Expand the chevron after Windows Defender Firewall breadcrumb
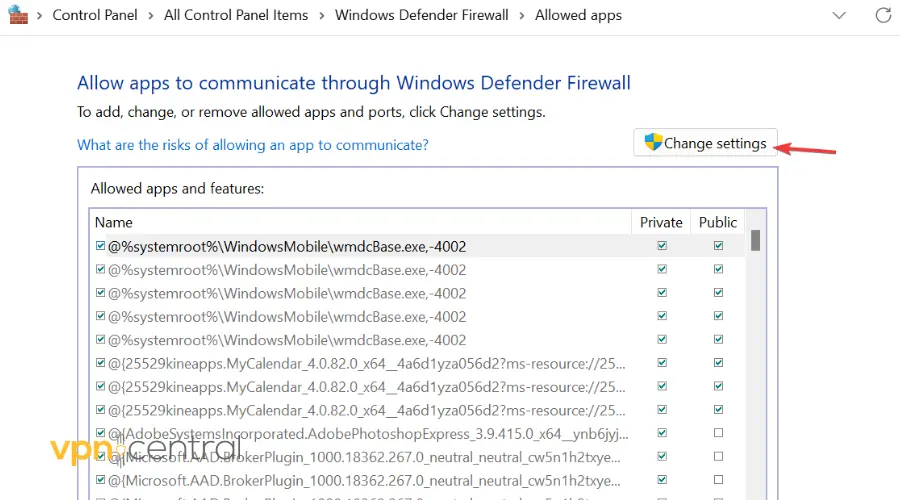Screen dimensions: 900x500 click(x=522, y=15)
